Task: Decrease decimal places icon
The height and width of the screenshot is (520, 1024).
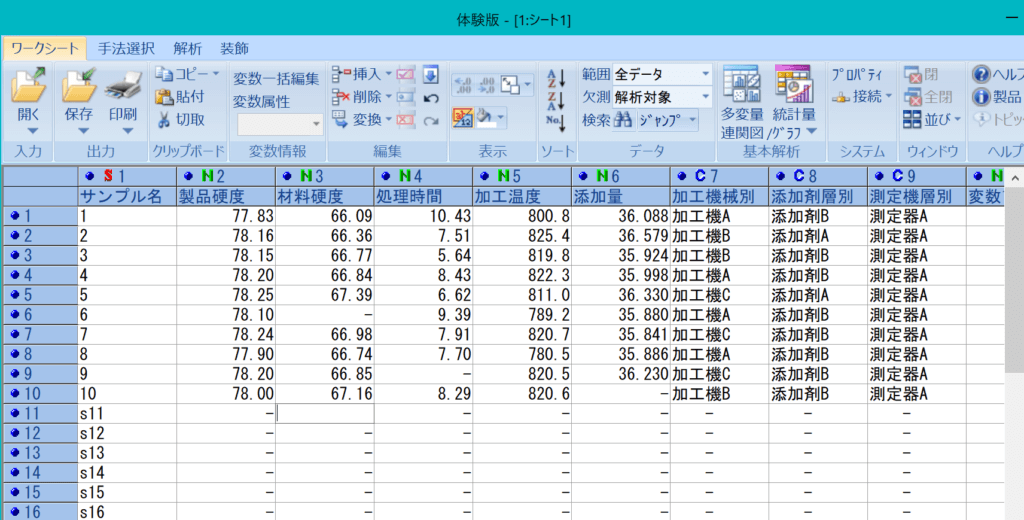Action: pyautogui.click(x=463, y=84)
